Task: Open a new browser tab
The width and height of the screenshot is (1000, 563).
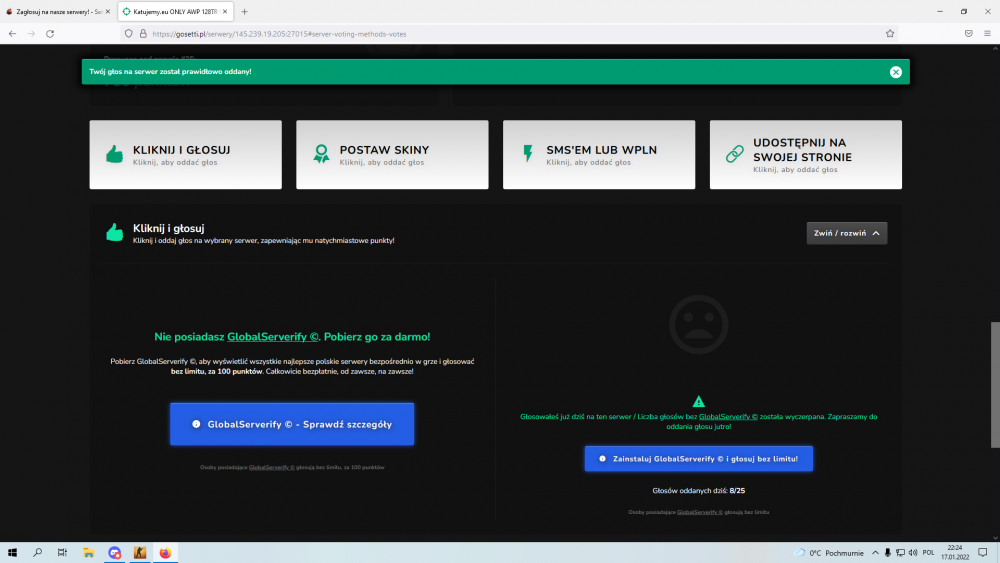Action: pos(244,11)
